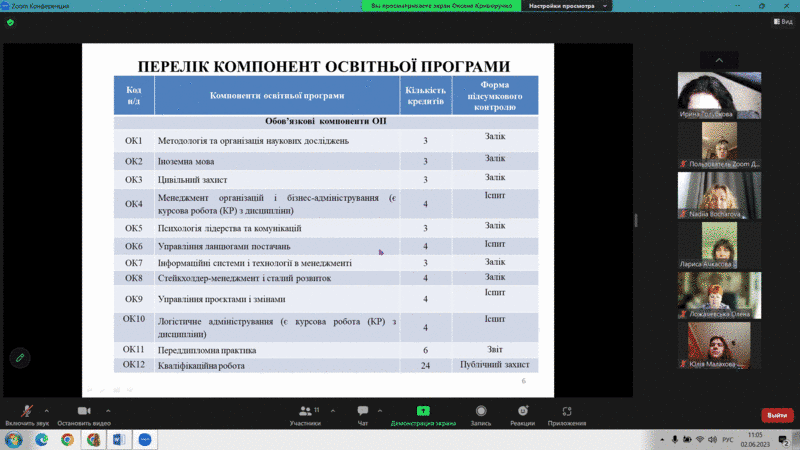
Task: Show hidden tray icons arrow
Action: 662,439
